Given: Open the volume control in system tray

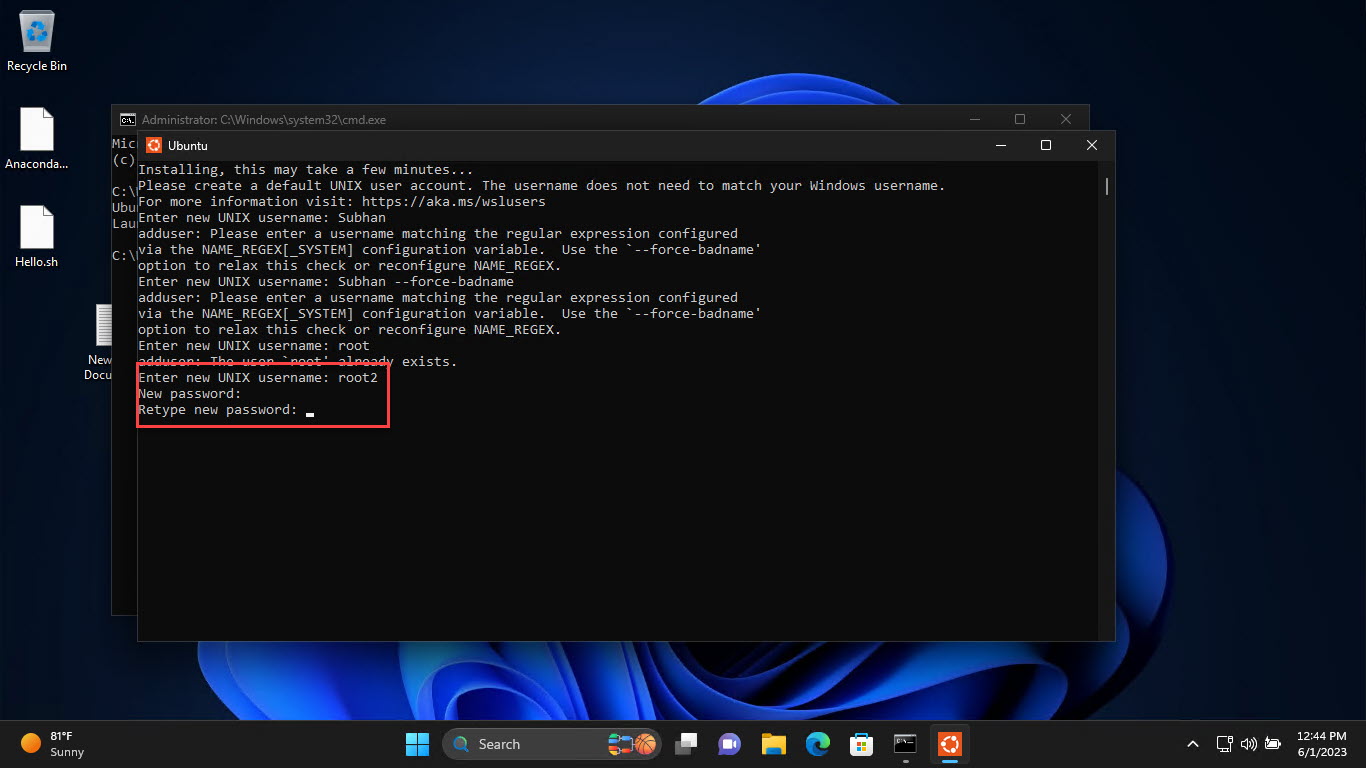Looking at the screenshot, I should (x=1248, y=744).
